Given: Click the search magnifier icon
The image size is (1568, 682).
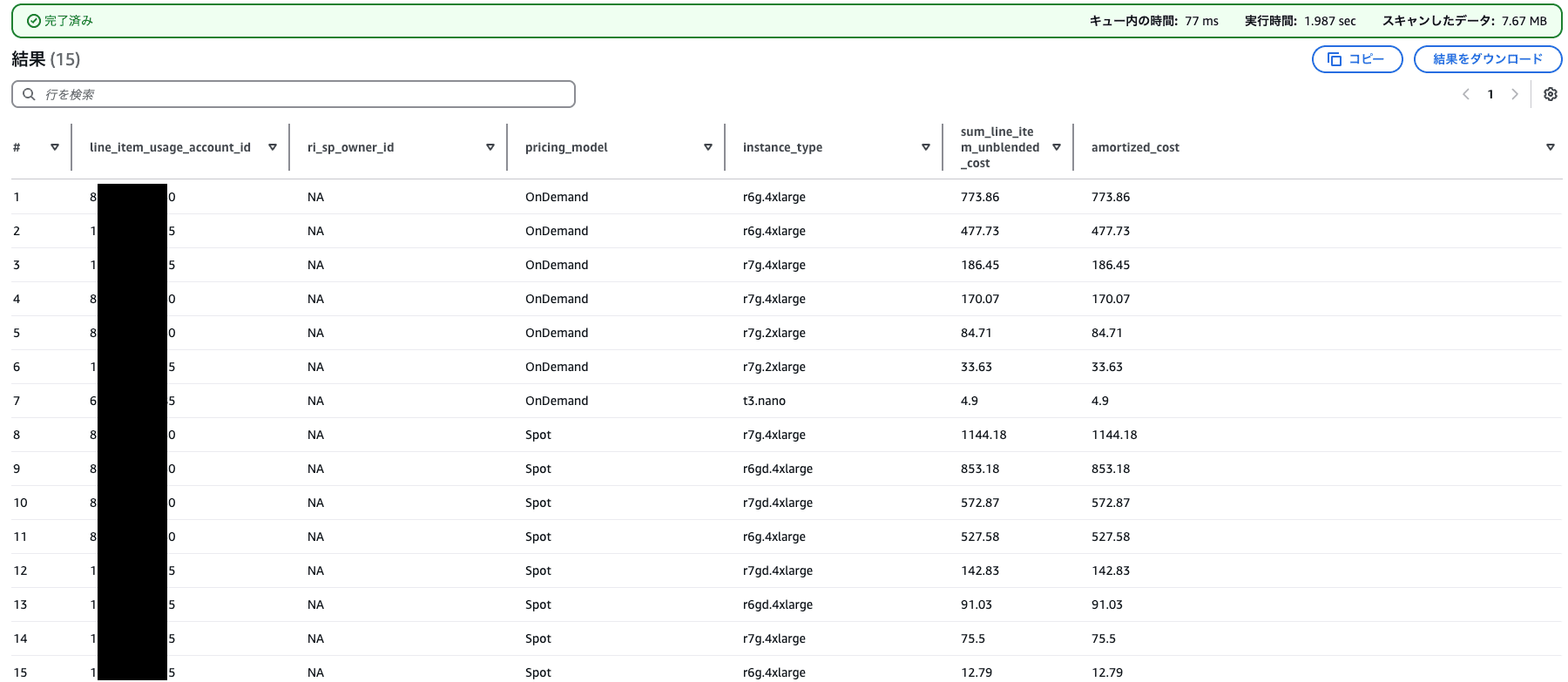Looking at the screenshot, I should coord(29,94).
